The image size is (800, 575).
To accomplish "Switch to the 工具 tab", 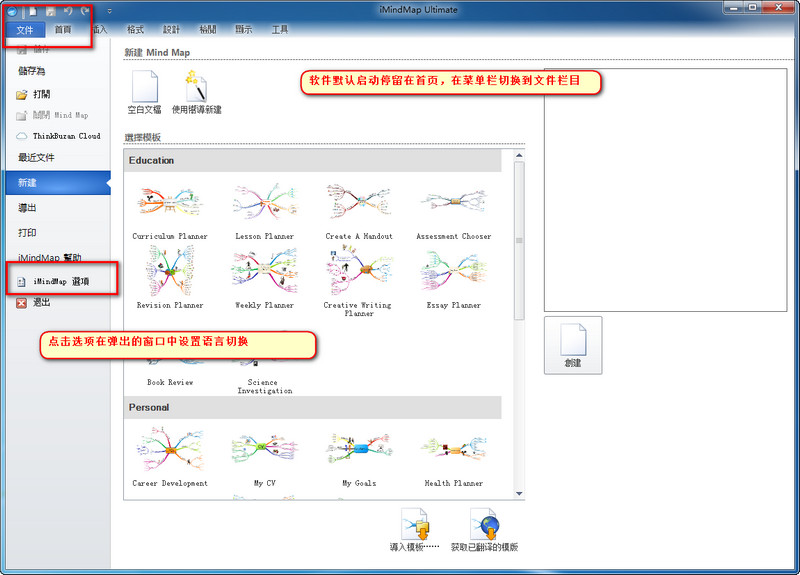I will [x=280, y=30].
